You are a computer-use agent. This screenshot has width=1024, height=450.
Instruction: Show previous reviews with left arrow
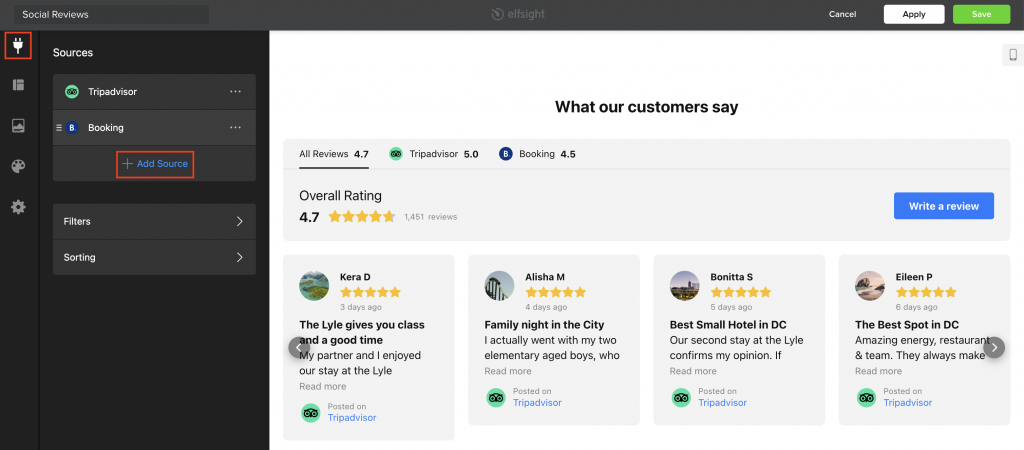tap(299, 347)
